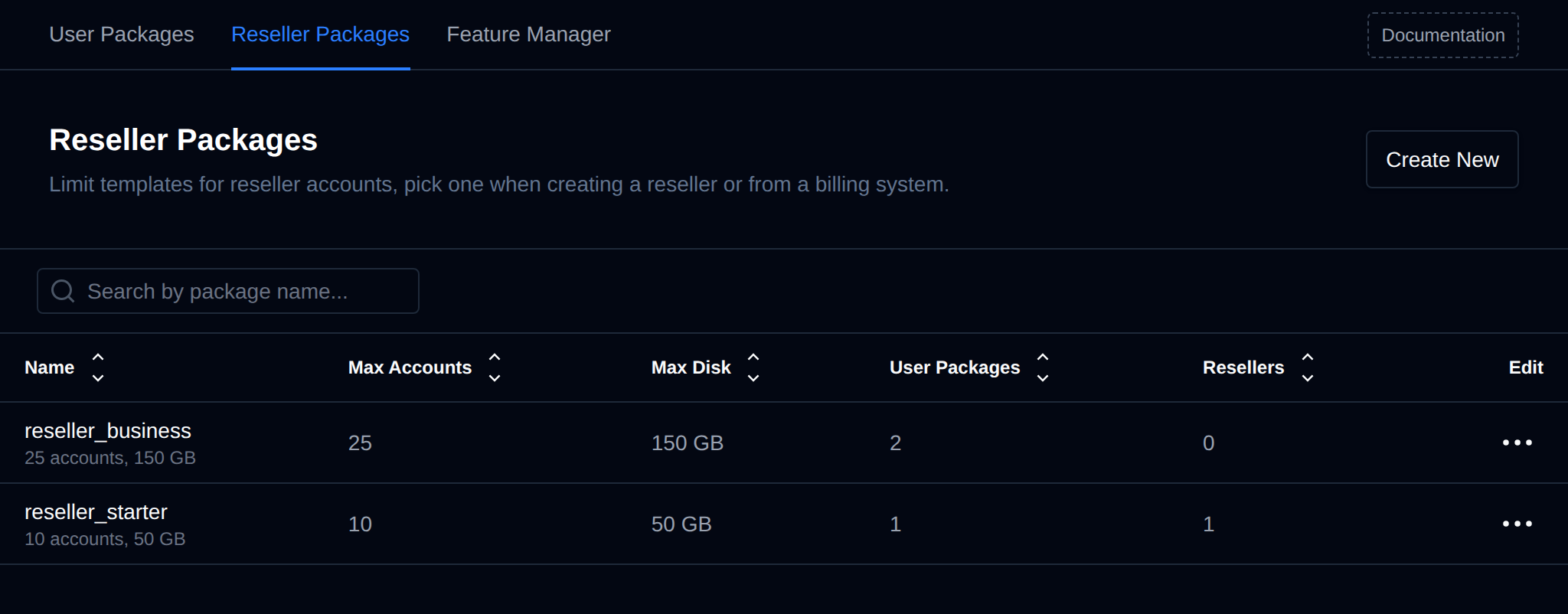Click the 10 max accounts cell
Image resolution: width=1568 pixels, height=614 pixels.
pos(360,524)
